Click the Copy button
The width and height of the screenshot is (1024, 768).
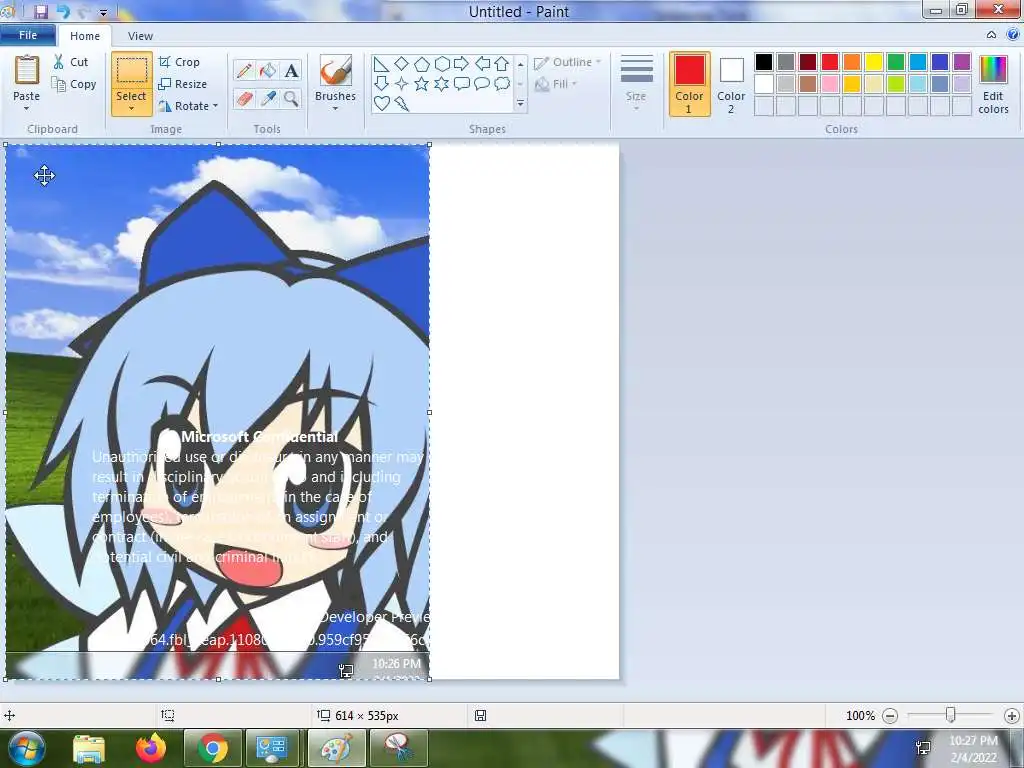click(74, 84)
